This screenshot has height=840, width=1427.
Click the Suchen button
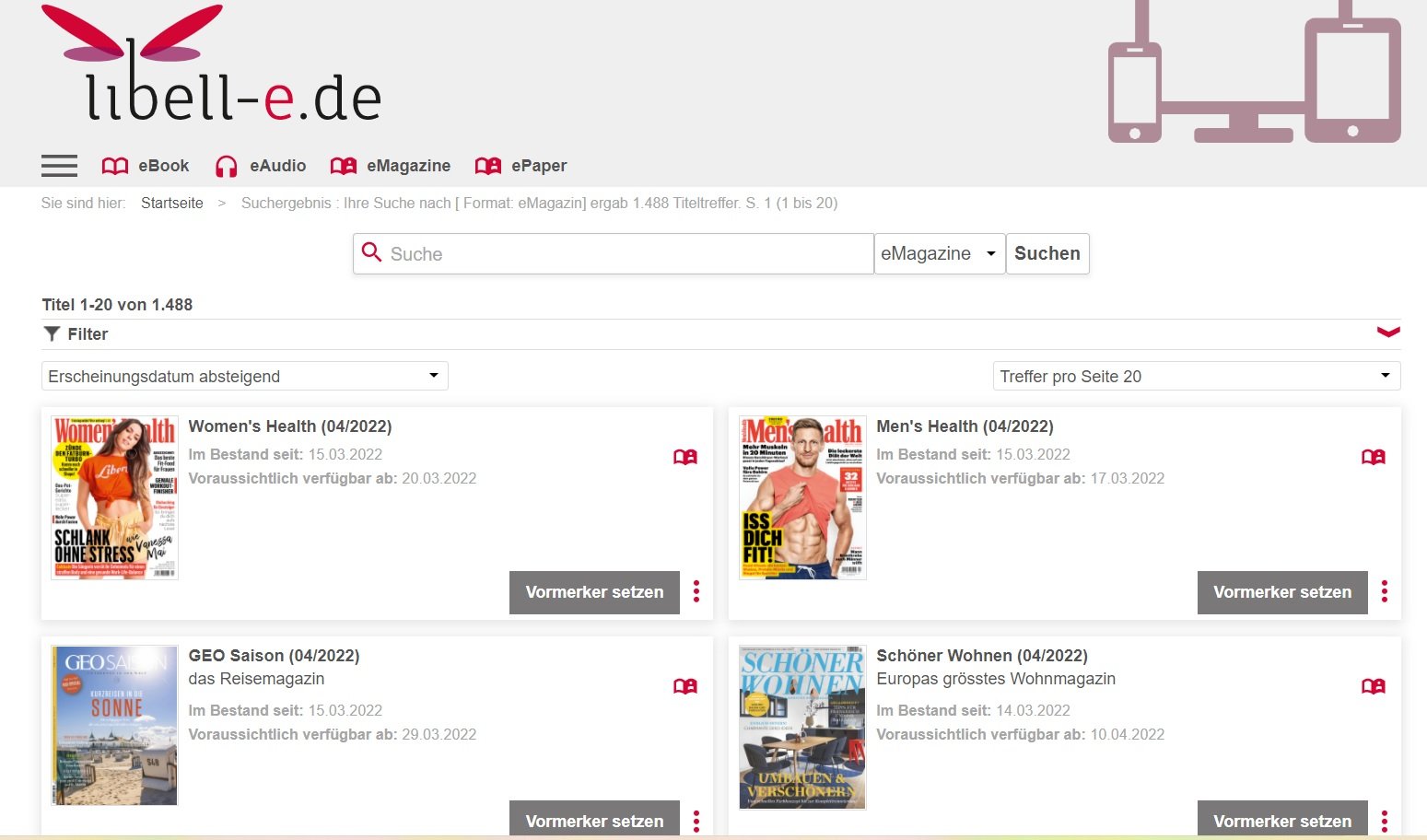tap(1047, 253)
